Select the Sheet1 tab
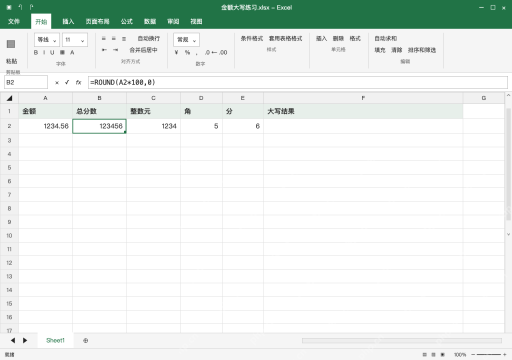Viewport: 512px width, 360px height. pos(55,340)
